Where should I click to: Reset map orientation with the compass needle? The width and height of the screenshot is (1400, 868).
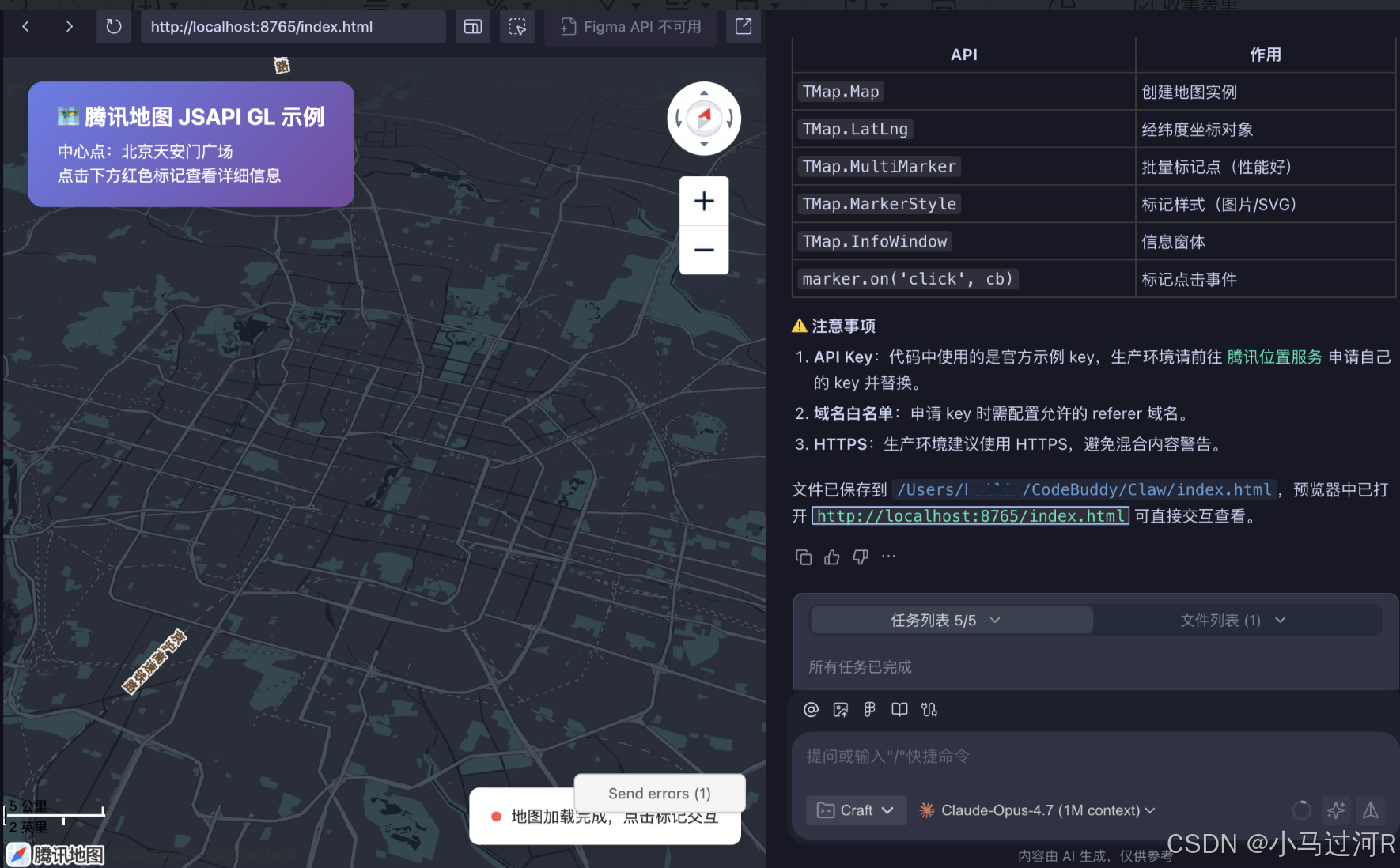704,119
